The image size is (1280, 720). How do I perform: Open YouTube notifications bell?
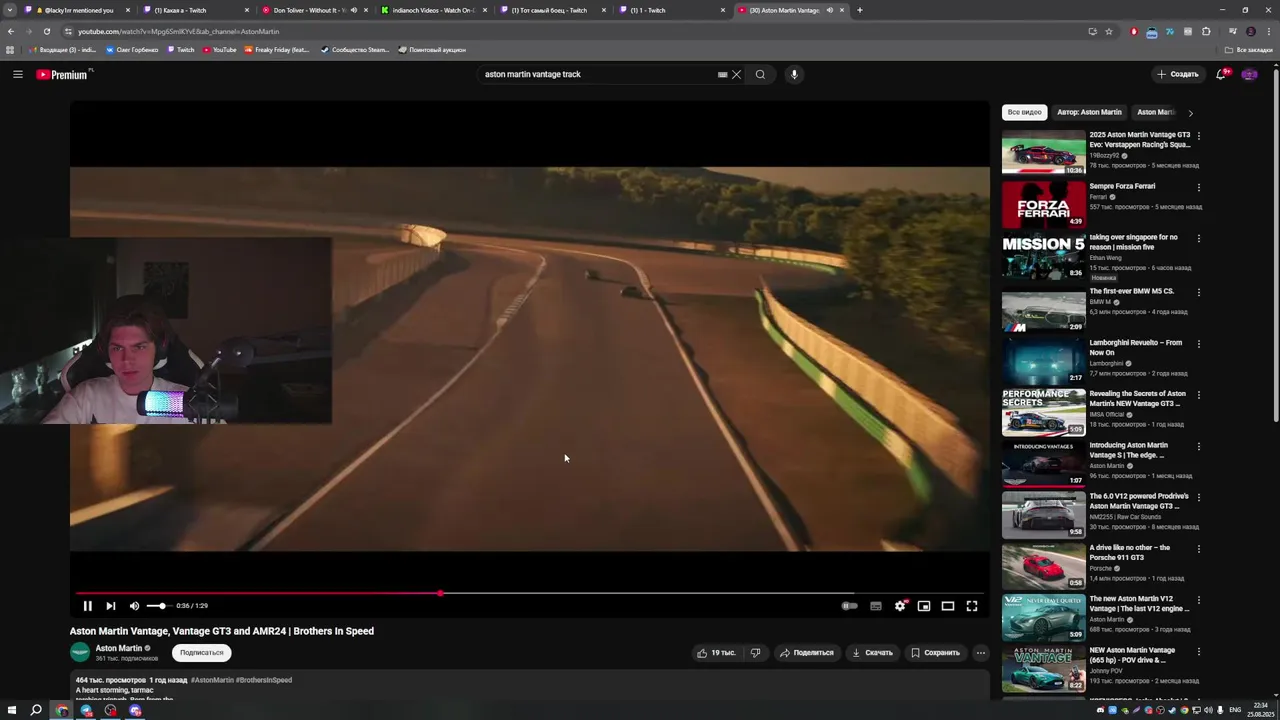pos(1221,74)
